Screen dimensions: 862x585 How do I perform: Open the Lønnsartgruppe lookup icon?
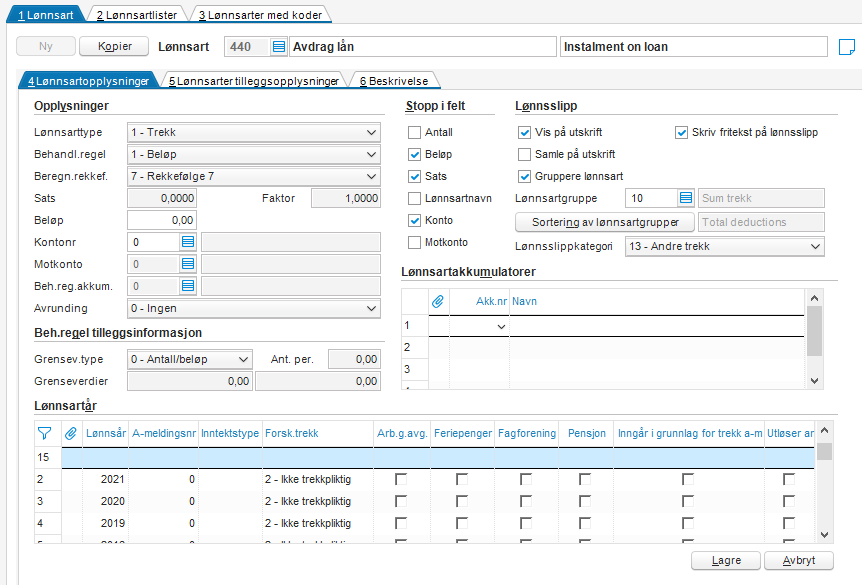[x=686, y=198]
